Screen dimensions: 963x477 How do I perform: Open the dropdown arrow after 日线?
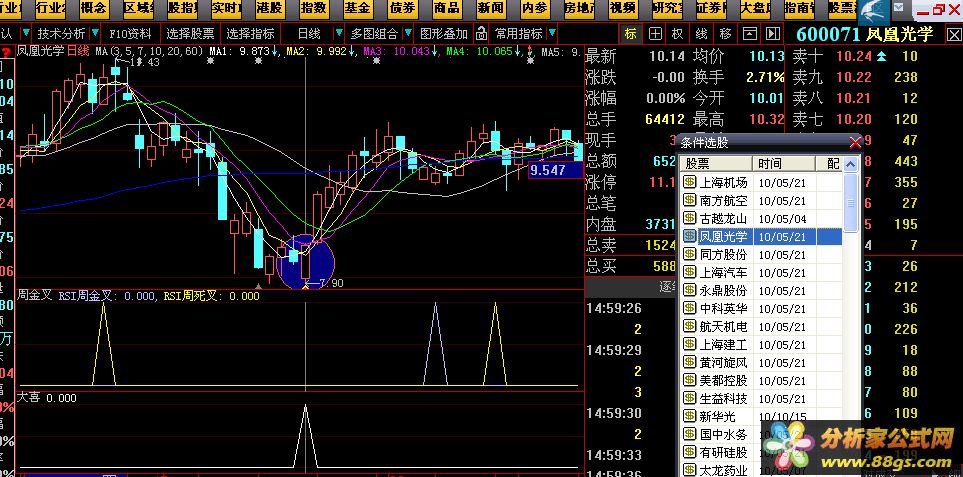(x=337, y=33)
